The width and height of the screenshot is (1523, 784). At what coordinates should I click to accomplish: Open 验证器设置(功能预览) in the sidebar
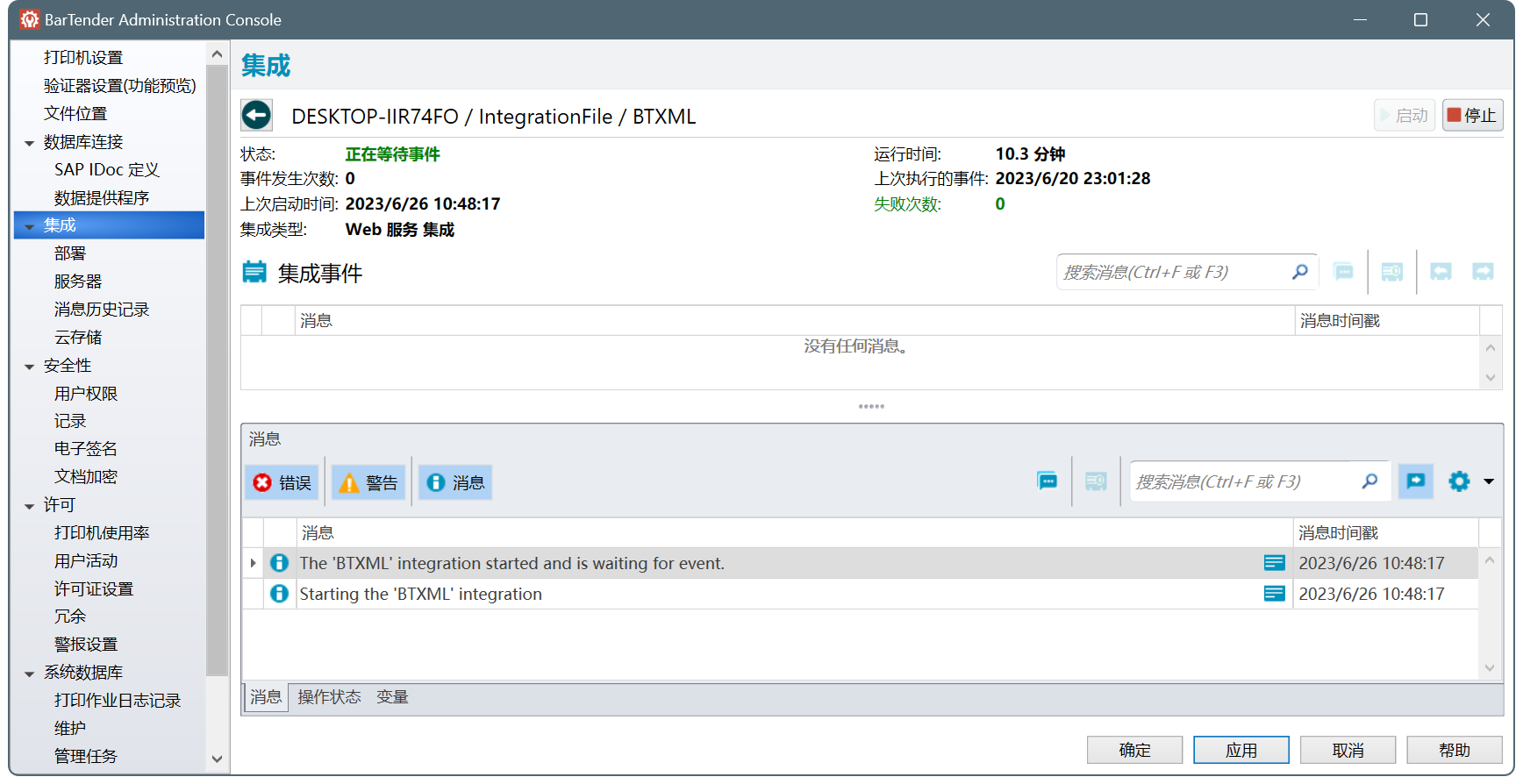point(120,86)
